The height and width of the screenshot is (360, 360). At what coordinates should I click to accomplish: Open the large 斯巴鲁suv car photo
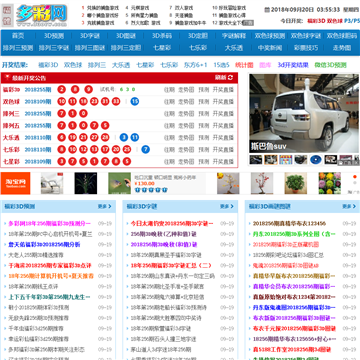(x=304, y=113)
